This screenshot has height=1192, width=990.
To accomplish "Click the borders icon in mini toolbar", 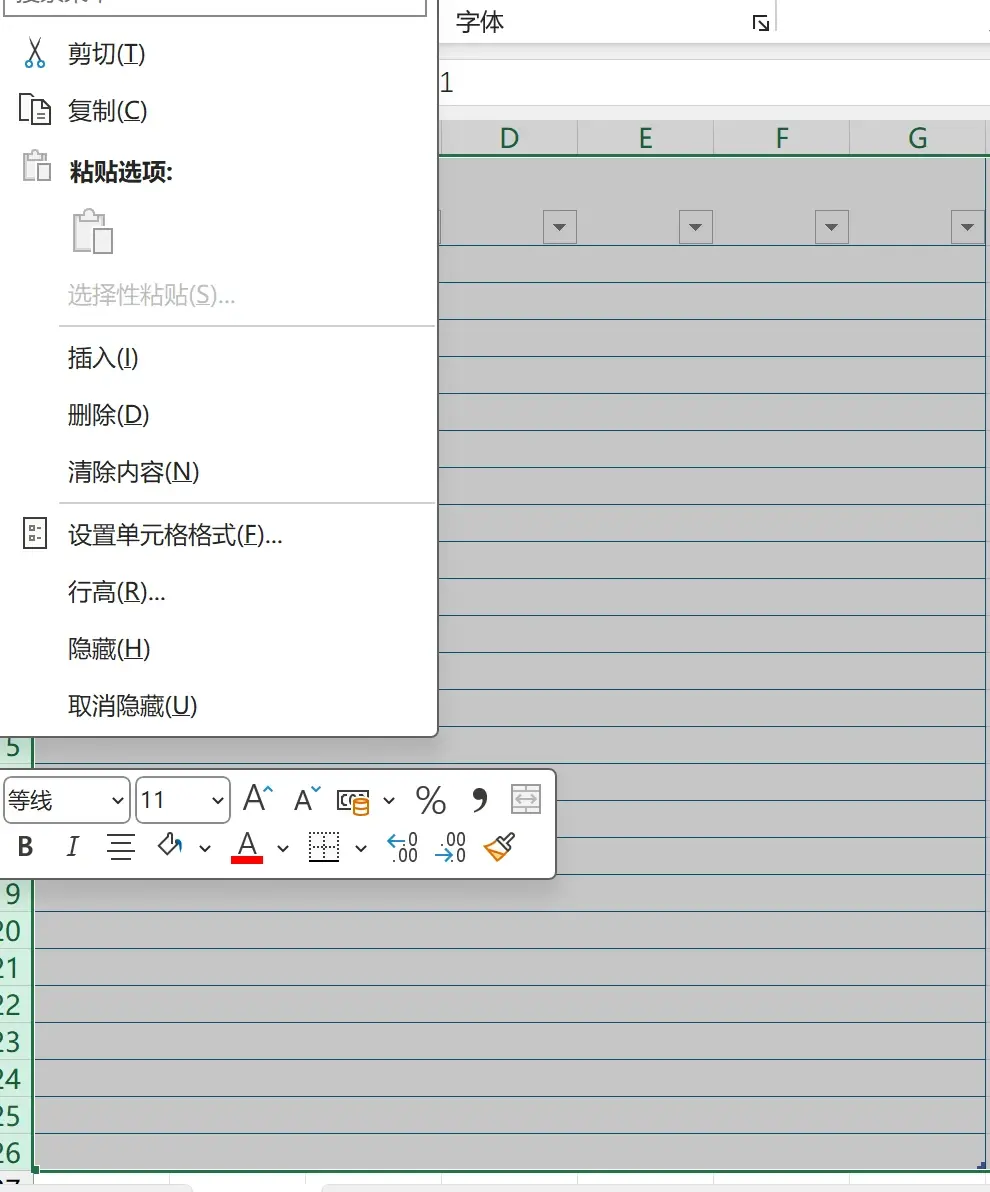I will (x=323, y=847).
